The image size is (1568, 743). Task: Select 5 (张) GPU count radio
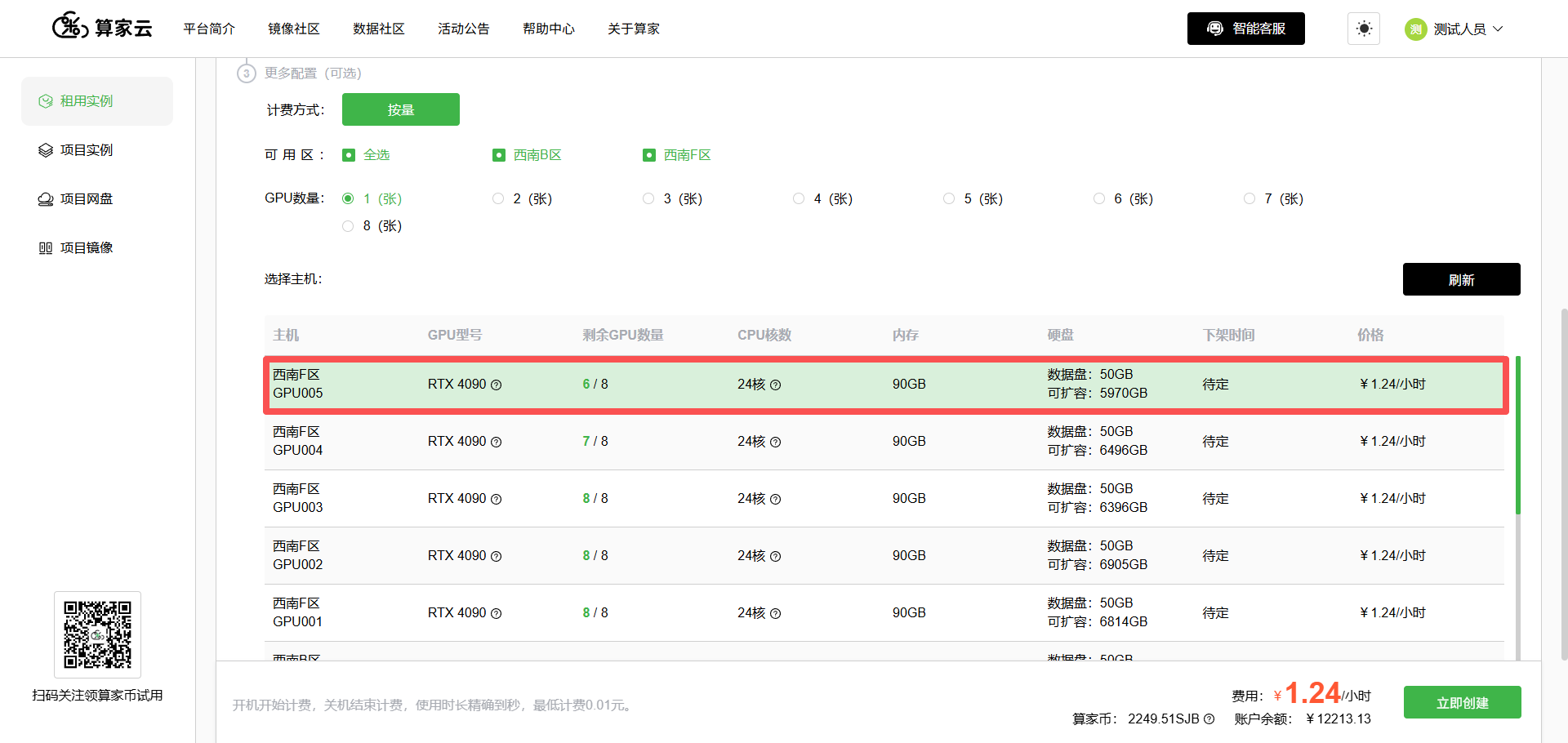pyautogui.click(x=949, y=198)
